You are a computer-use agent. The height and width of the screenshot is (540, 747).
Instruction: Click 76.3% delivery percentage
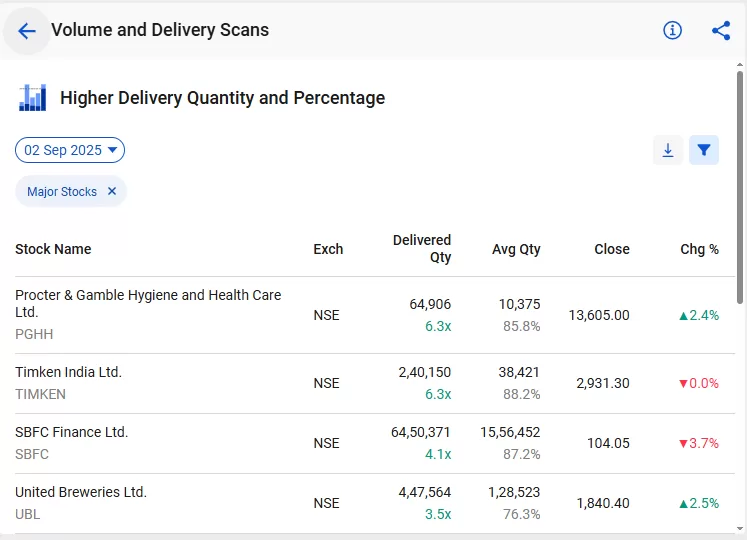(522, 515)
